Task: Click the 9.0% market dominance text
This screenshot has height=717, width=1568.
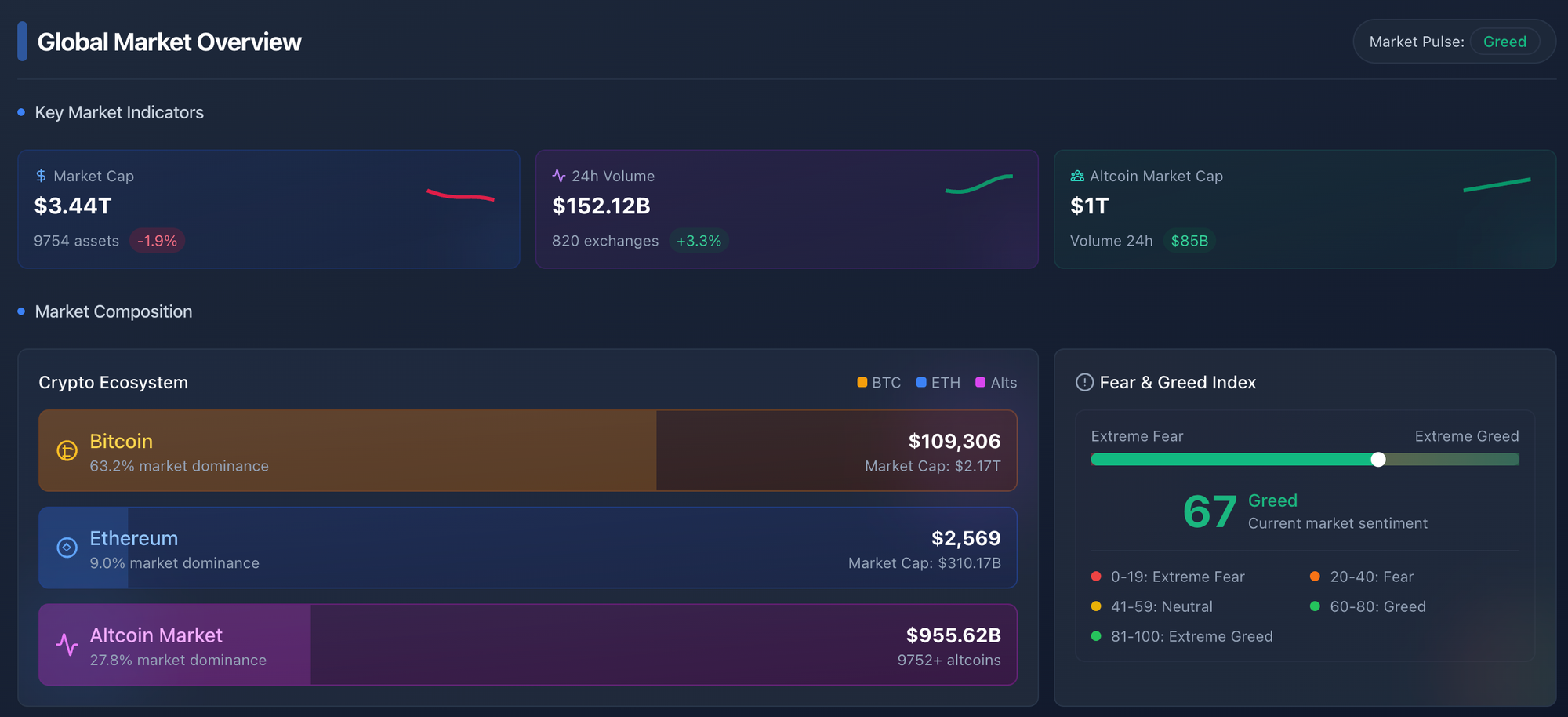Action: tap(174, 563)
